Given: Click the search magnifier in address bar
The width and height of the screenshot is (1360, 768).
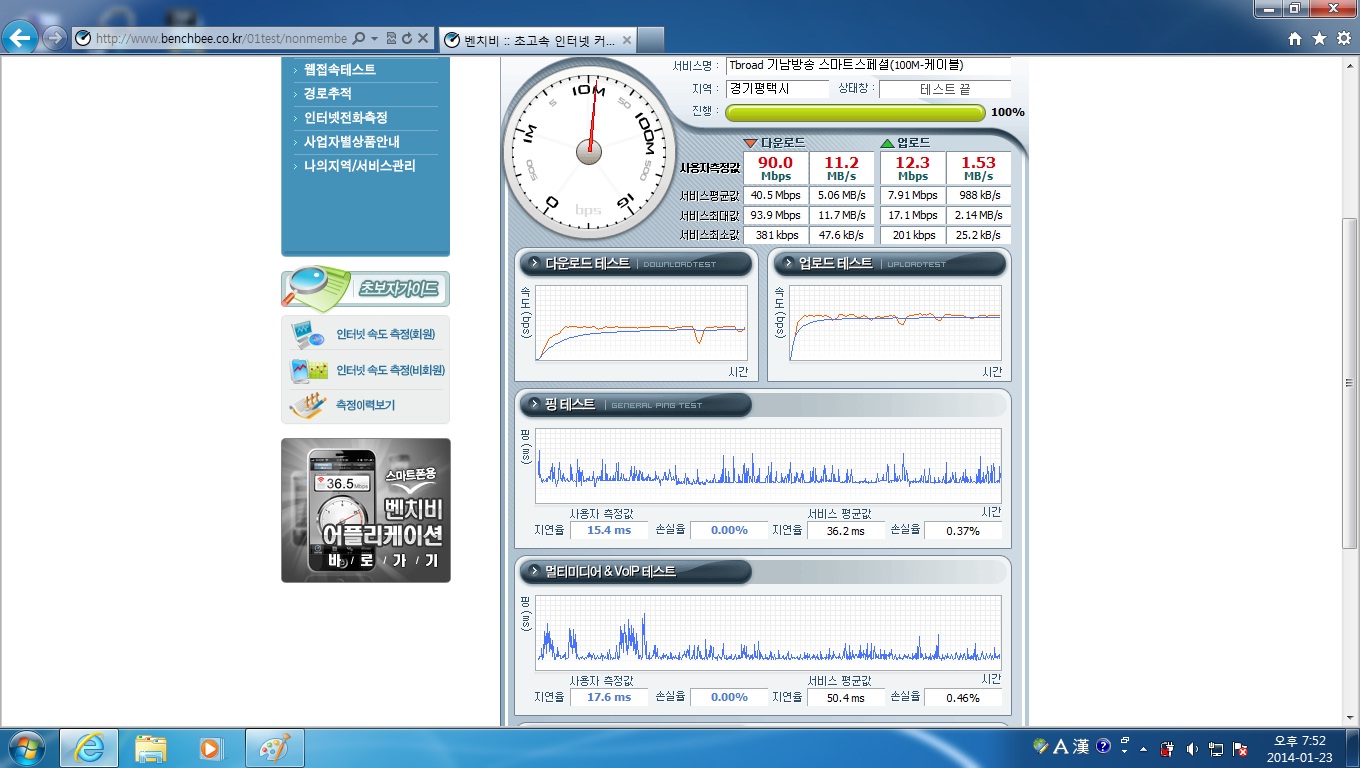Looking at the screenshot, I should click(x=359, y=39).
